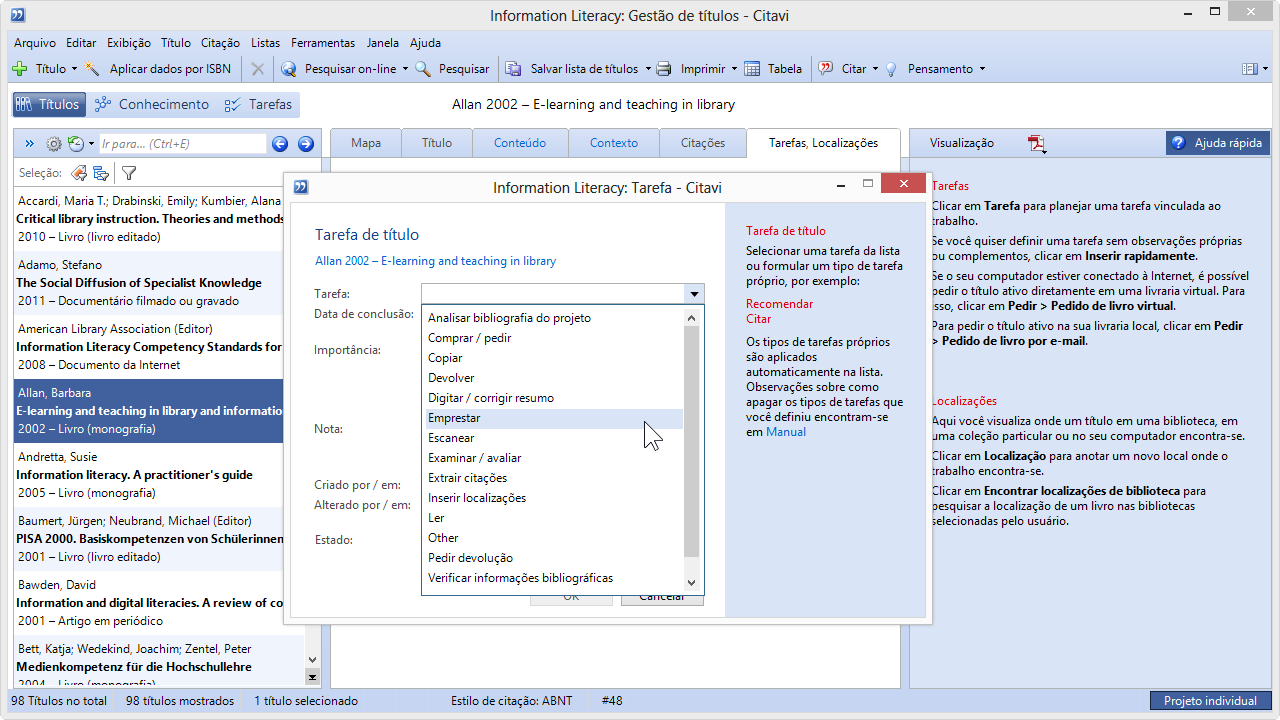
Task: Click the layout options icon at toolbar right
Action: (x=1250, y=69)
